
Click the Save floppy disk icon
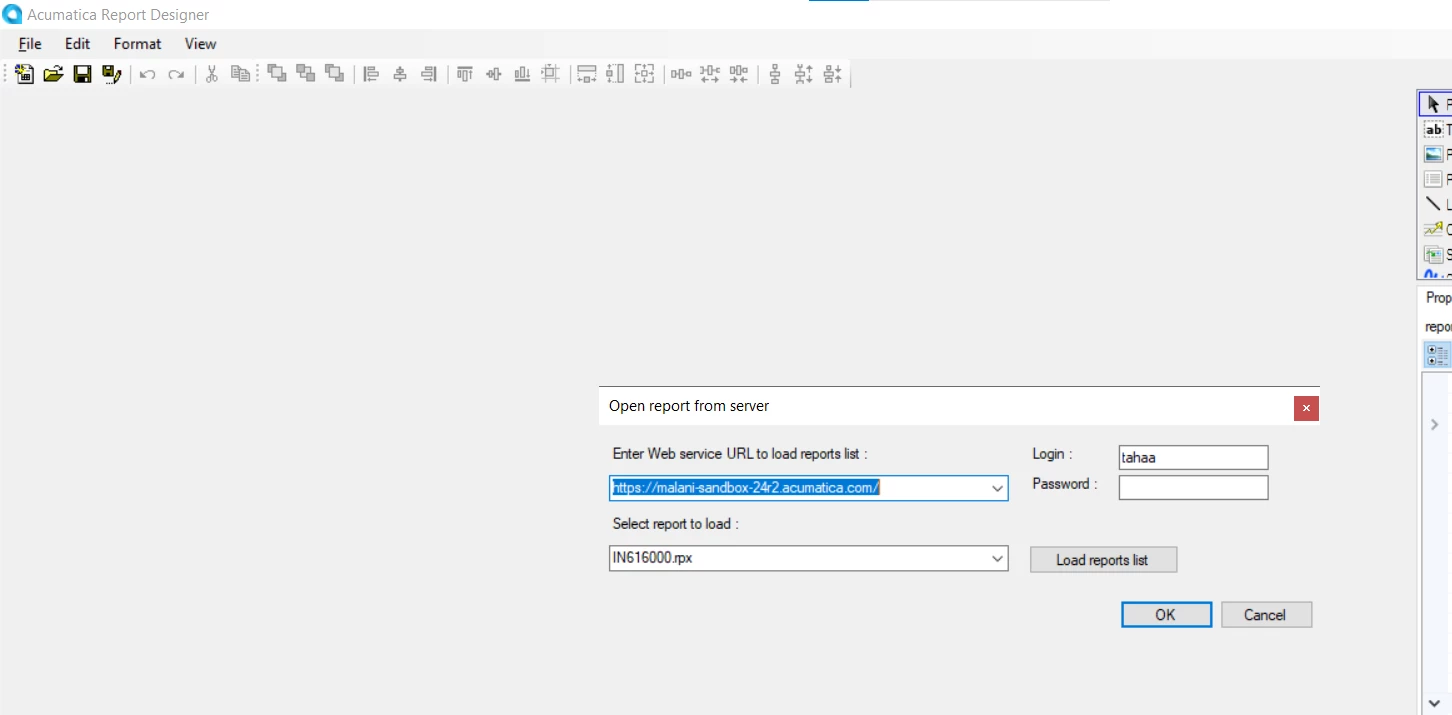click(83, 74)
